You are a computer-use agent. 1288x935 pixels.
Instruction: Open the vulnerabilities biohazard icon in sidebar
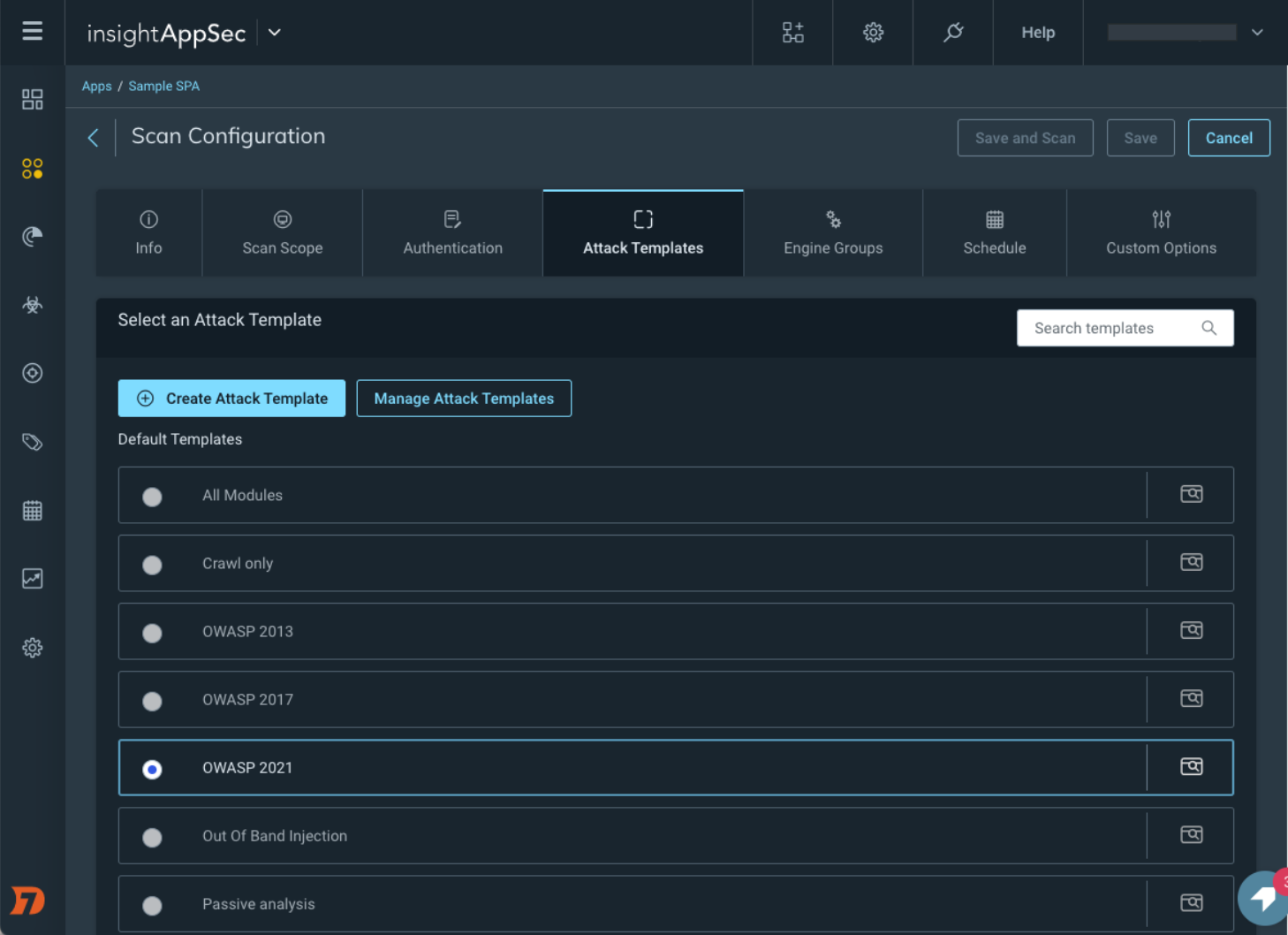click(33, 305)
